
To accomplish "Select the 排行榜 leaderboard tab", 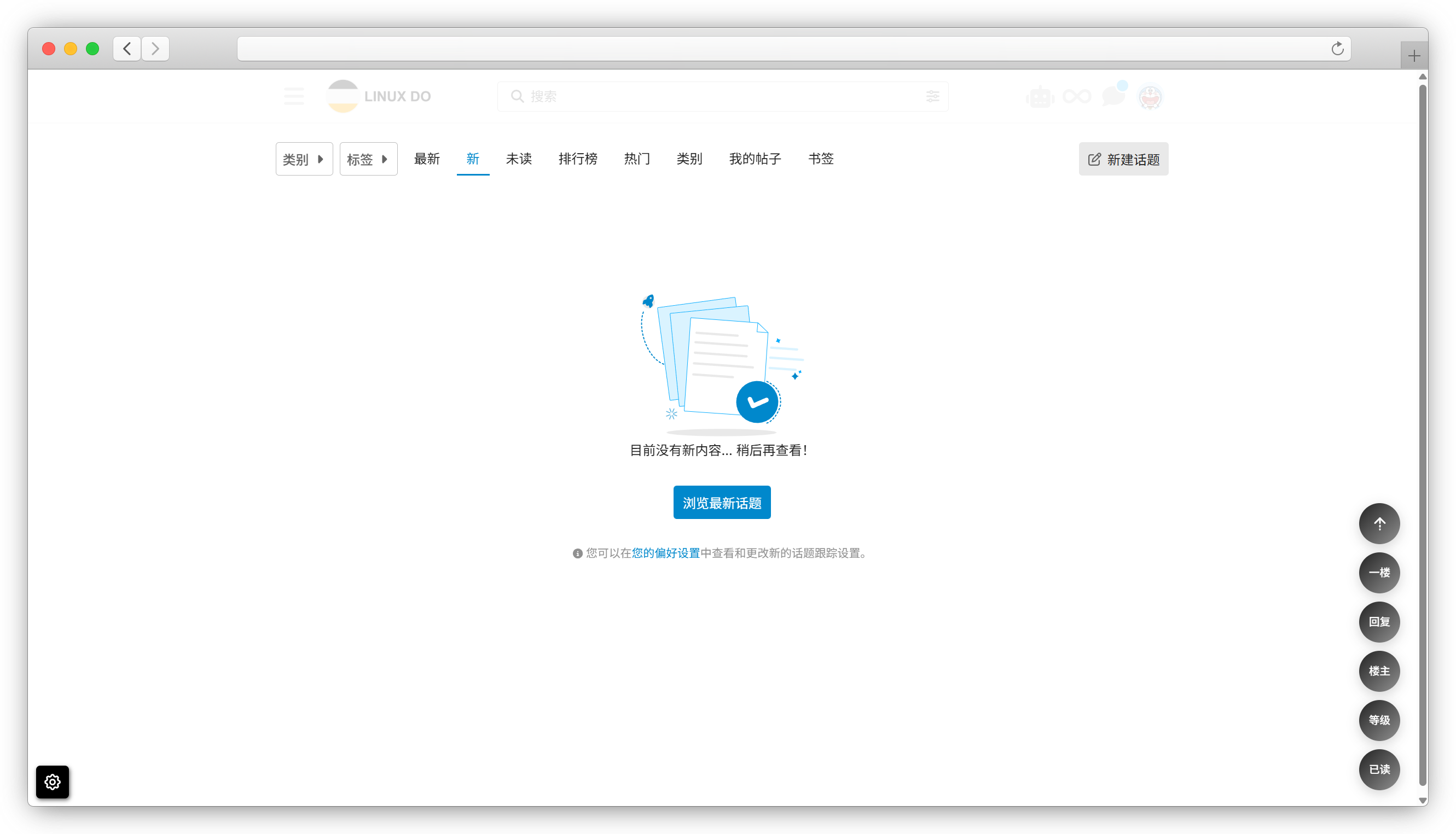I will click(x=578, y=159).
